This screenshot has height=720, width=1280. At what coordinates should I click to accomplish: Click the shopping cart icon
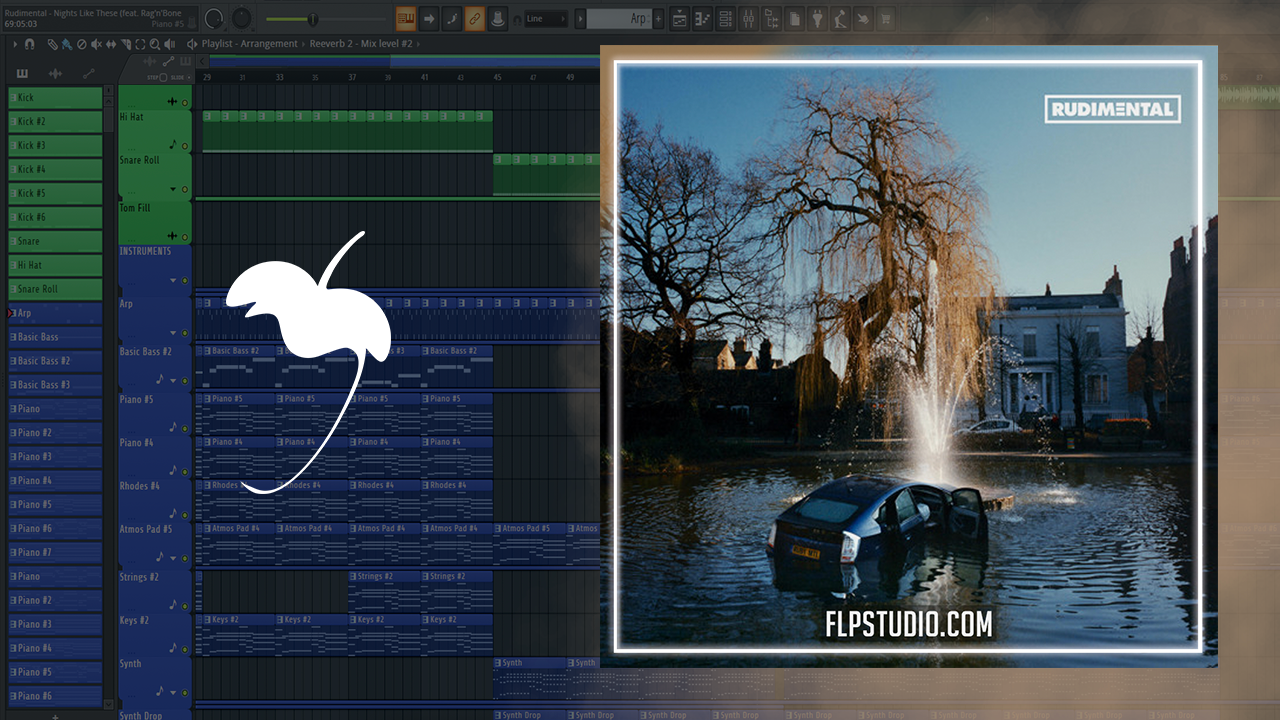[884, 18]
